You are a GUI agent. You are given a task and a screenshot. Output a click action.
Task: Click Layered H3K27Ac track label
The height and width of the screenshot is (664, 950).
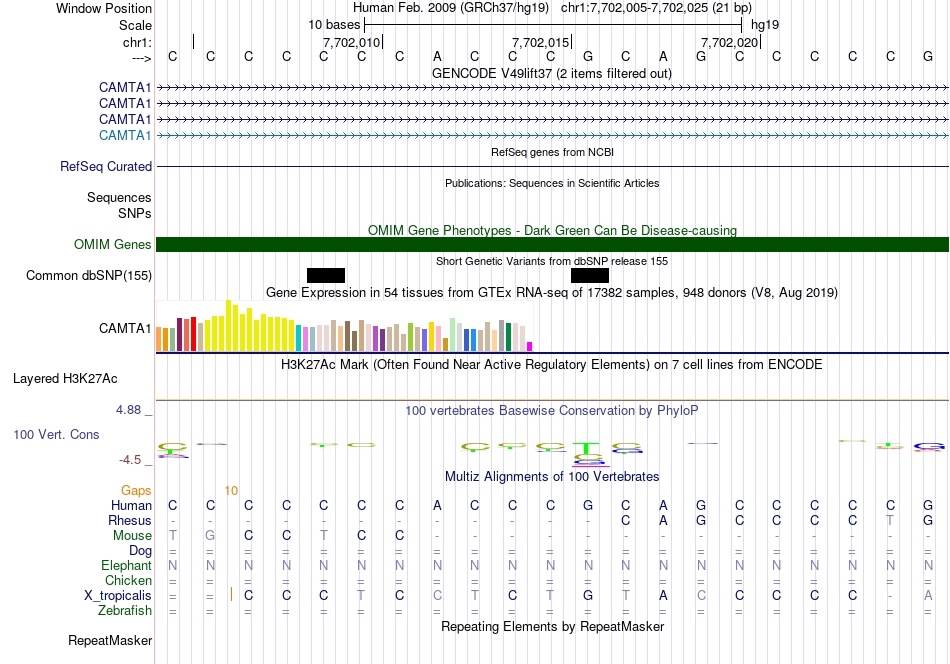[65, 379]
